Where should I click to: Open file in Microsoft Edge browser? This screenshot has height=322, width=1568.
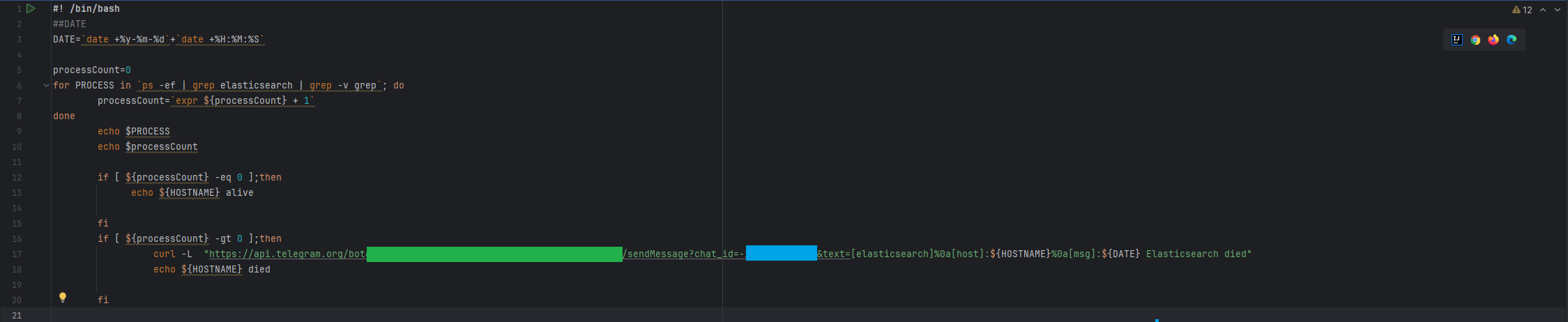click(1512, 40)
